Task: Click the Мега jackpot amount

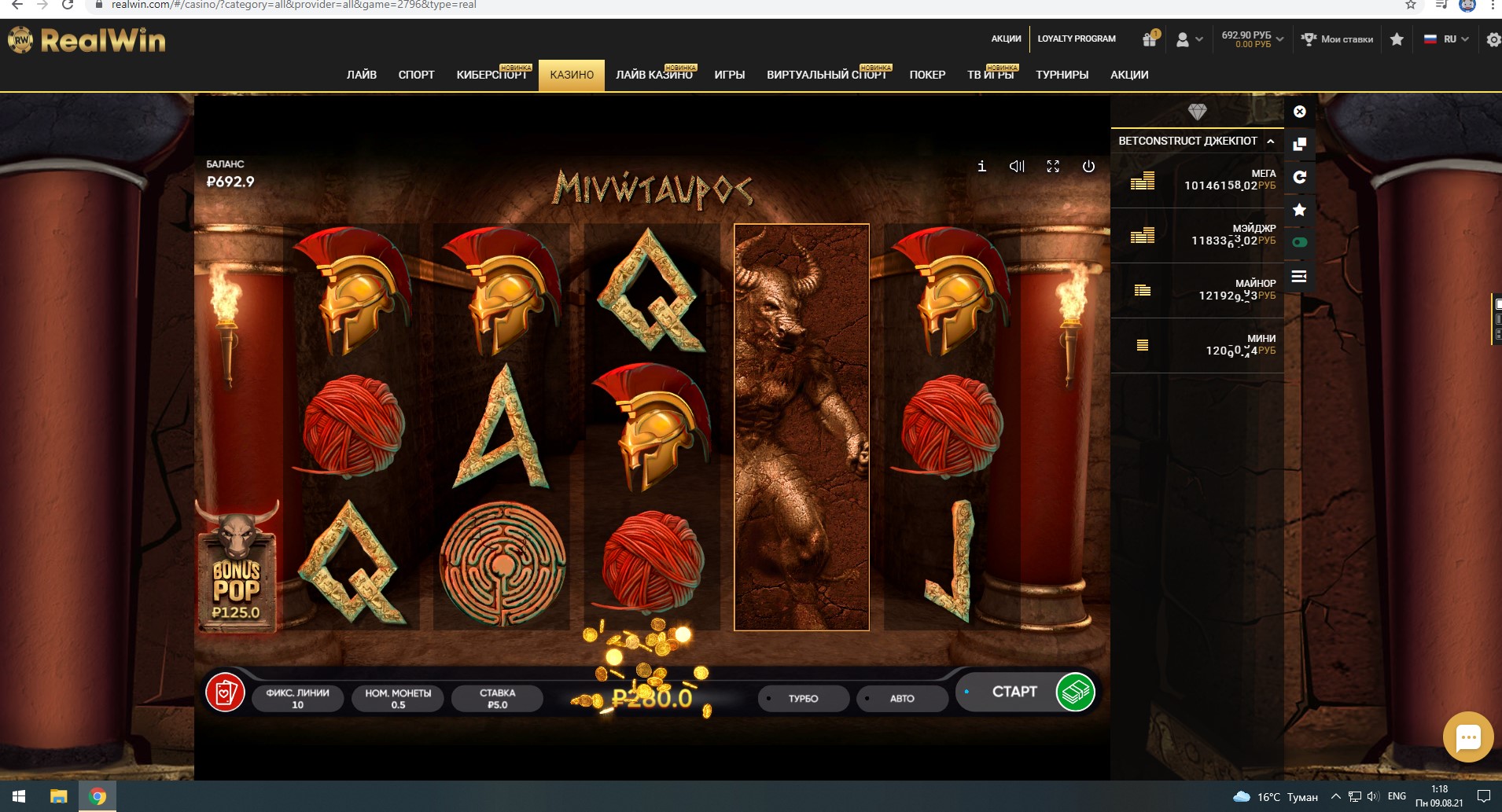Action: pyautogui.click(x=1230, y=186)
